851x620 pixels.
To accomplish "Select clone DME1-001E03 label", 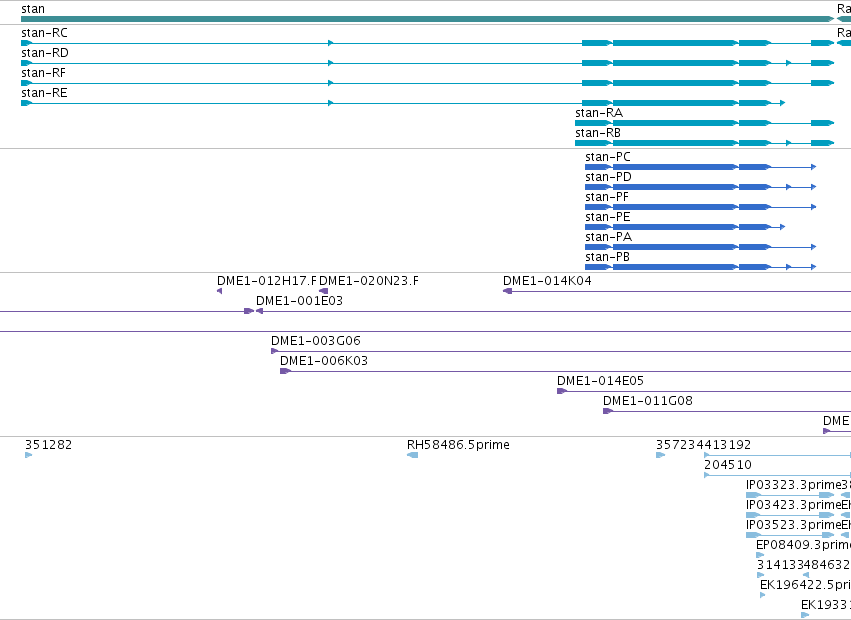I will tap(300, 301).
